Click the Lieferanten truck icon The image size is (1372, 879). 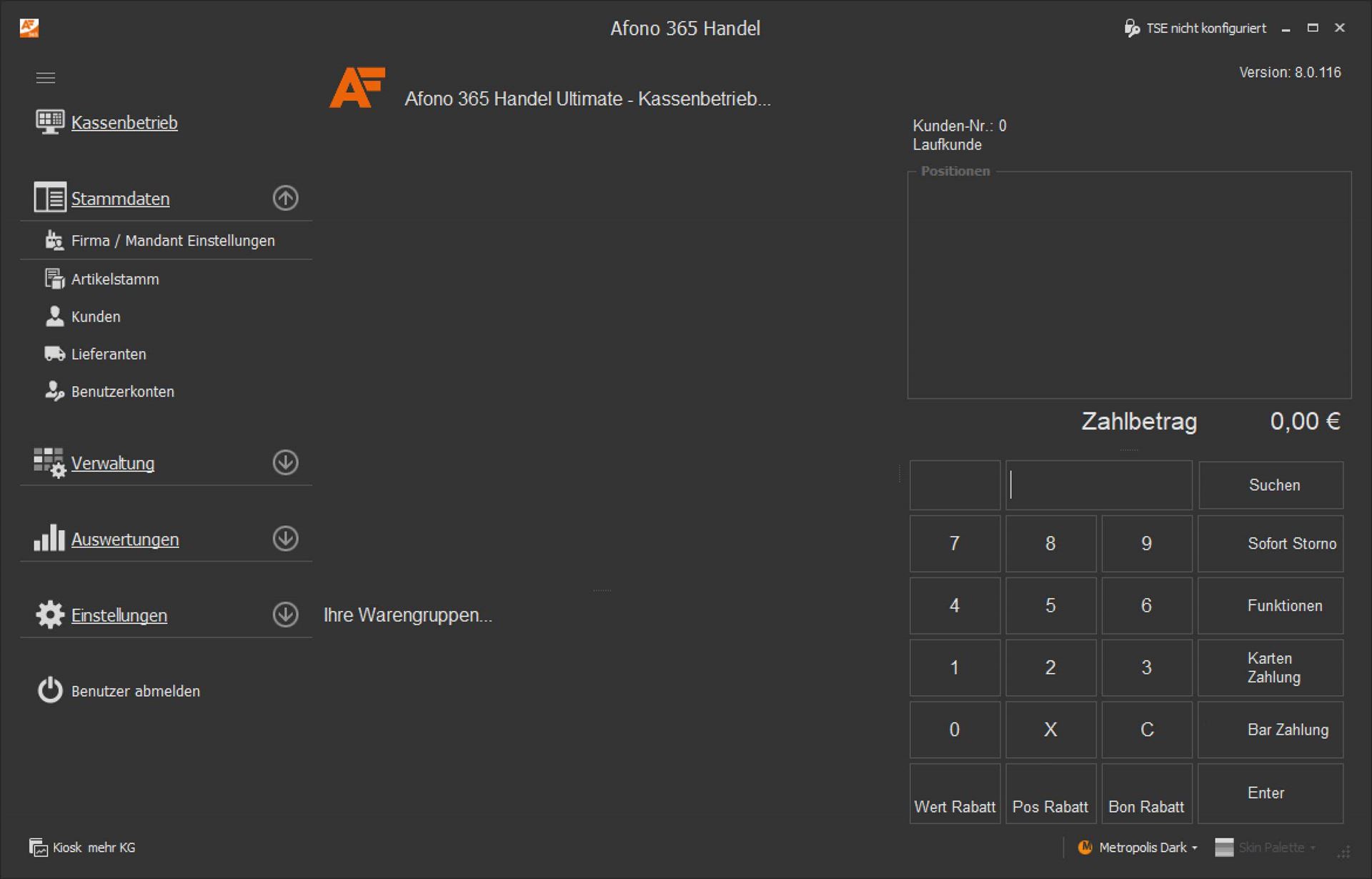click(x=54, y=354)
